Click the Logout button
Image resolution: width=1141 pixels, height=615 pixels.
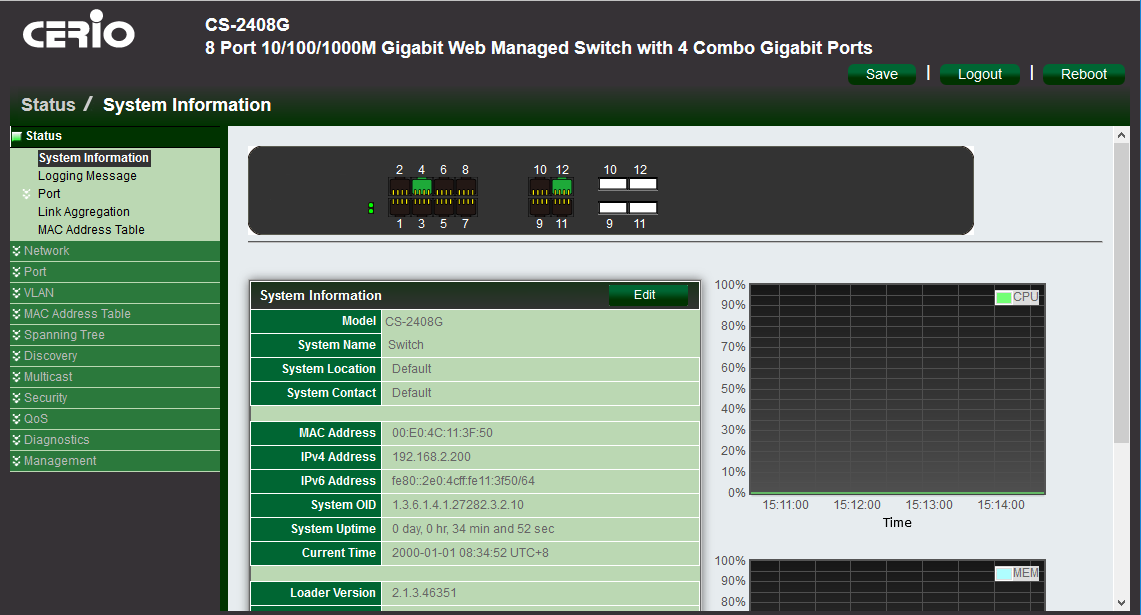point(979,74)
